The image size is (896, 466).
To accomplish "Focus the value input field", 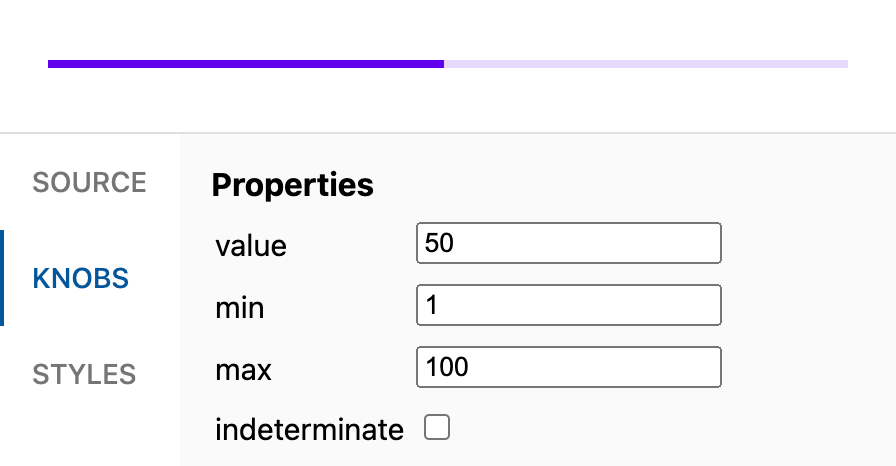I will tap(568, 243).
